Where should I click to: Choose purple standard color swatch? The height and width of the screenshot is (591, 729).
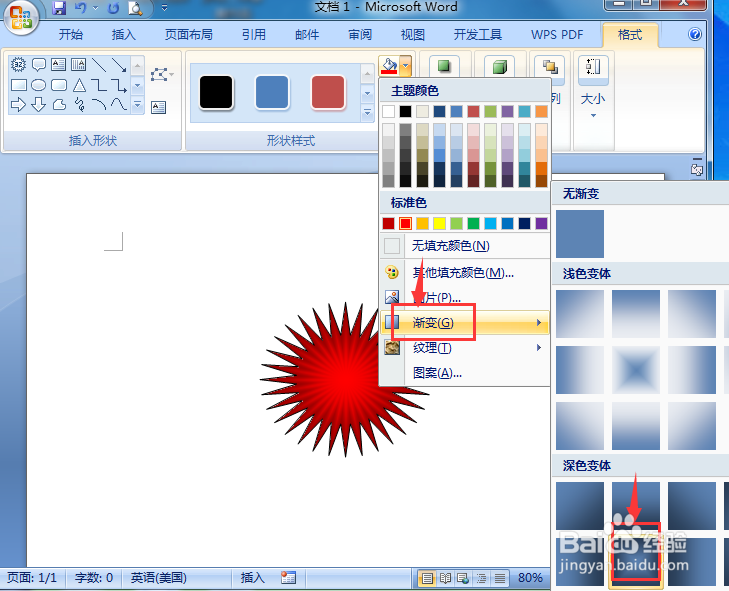click(x=541, y=224)
